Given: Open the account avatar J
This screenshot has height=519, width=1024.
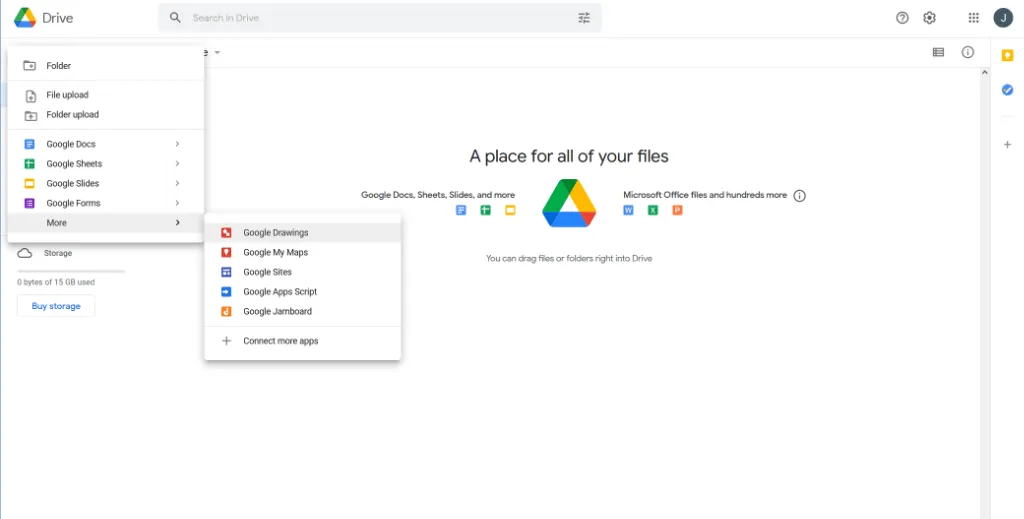Looking at the screenshot, I should pyautogui.click(x=1003, y=18).
